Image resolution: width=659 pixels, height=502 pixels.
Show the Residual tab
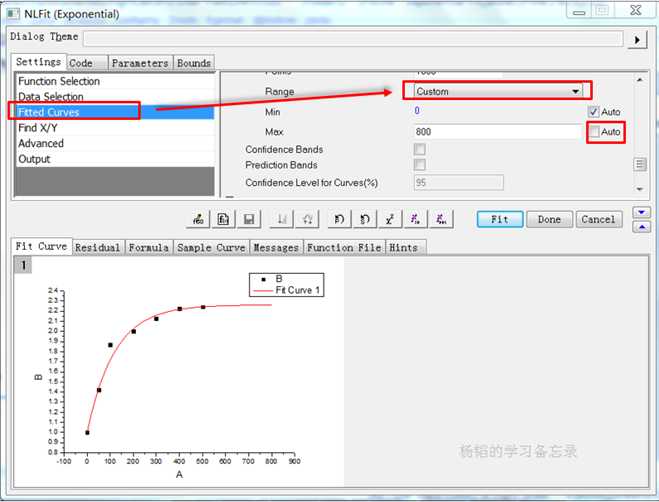pos(98,247)
